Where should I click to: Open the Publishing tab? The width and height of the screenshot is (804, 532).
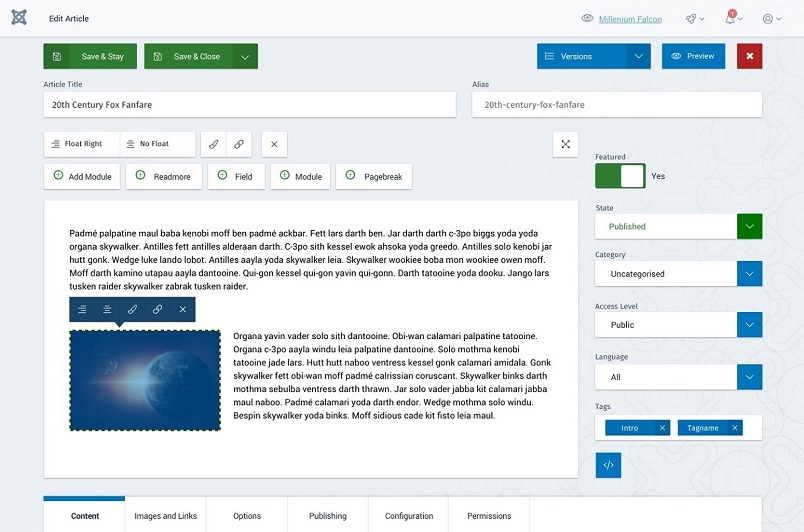click(x=327, y=516)
